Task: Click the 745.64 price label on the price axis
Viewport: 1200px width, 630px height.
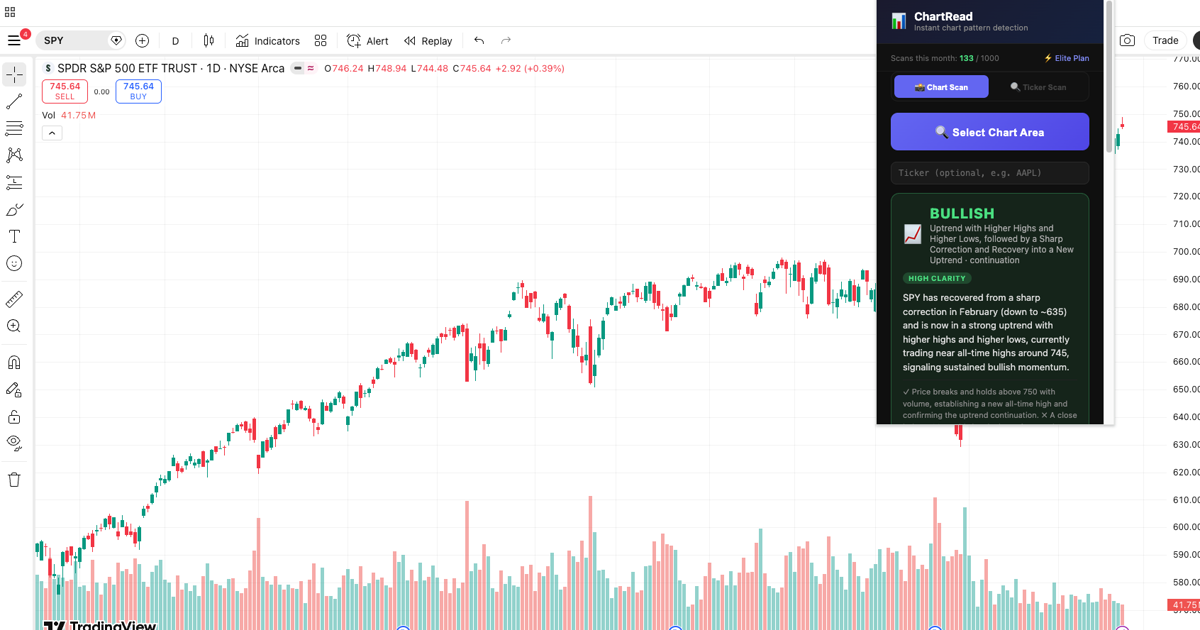Action: coord(1185,127)
